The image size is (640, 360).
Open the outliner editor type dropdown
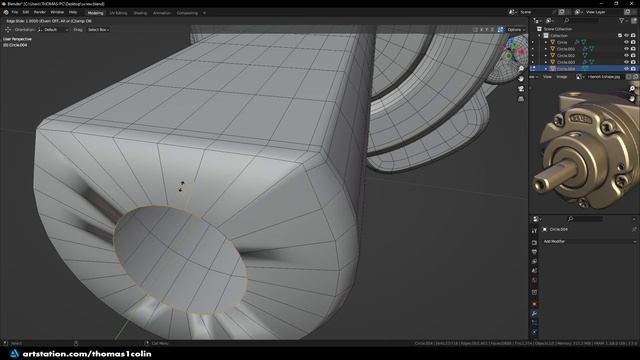[537, 20]
